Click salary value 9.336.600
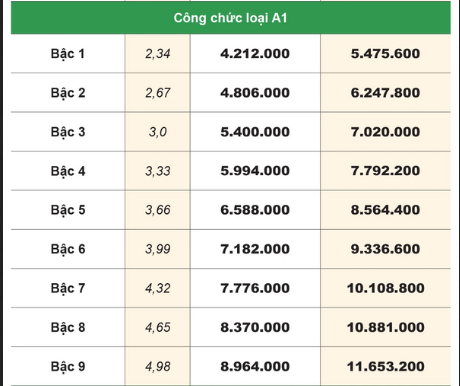Screen dimensions: 460x386 pyautogui.click(x=385, y=249)
